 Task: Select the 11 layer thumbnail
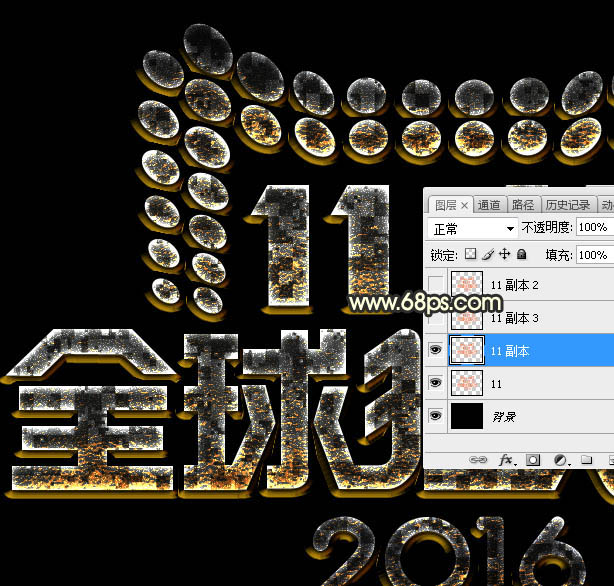pyautogui.click(x=467, y=383)
